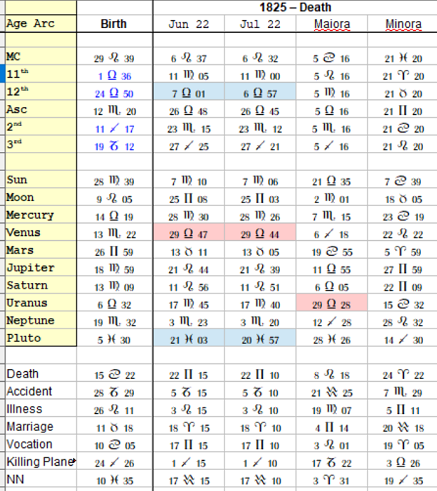
Task: Select the '2nd' house row label
Action: [14, 127]
